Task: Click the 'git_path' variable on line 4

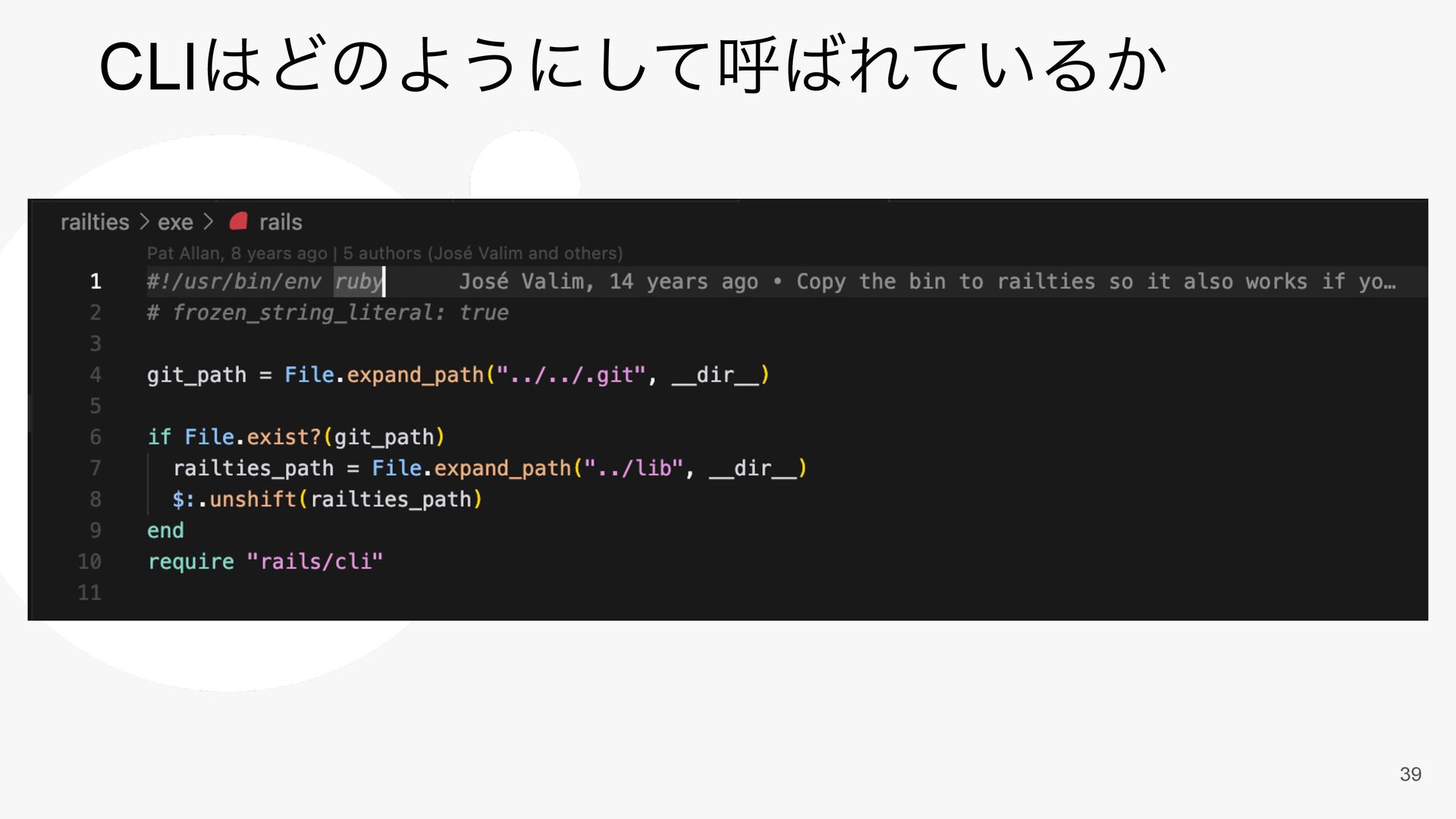Action: 196,375
